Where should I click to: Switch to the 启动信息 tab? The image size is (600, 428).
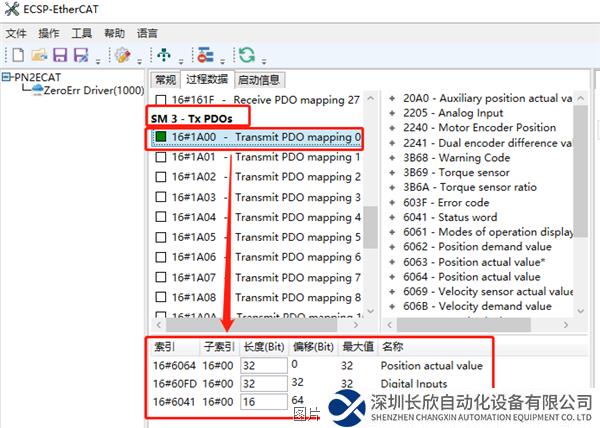257,80
